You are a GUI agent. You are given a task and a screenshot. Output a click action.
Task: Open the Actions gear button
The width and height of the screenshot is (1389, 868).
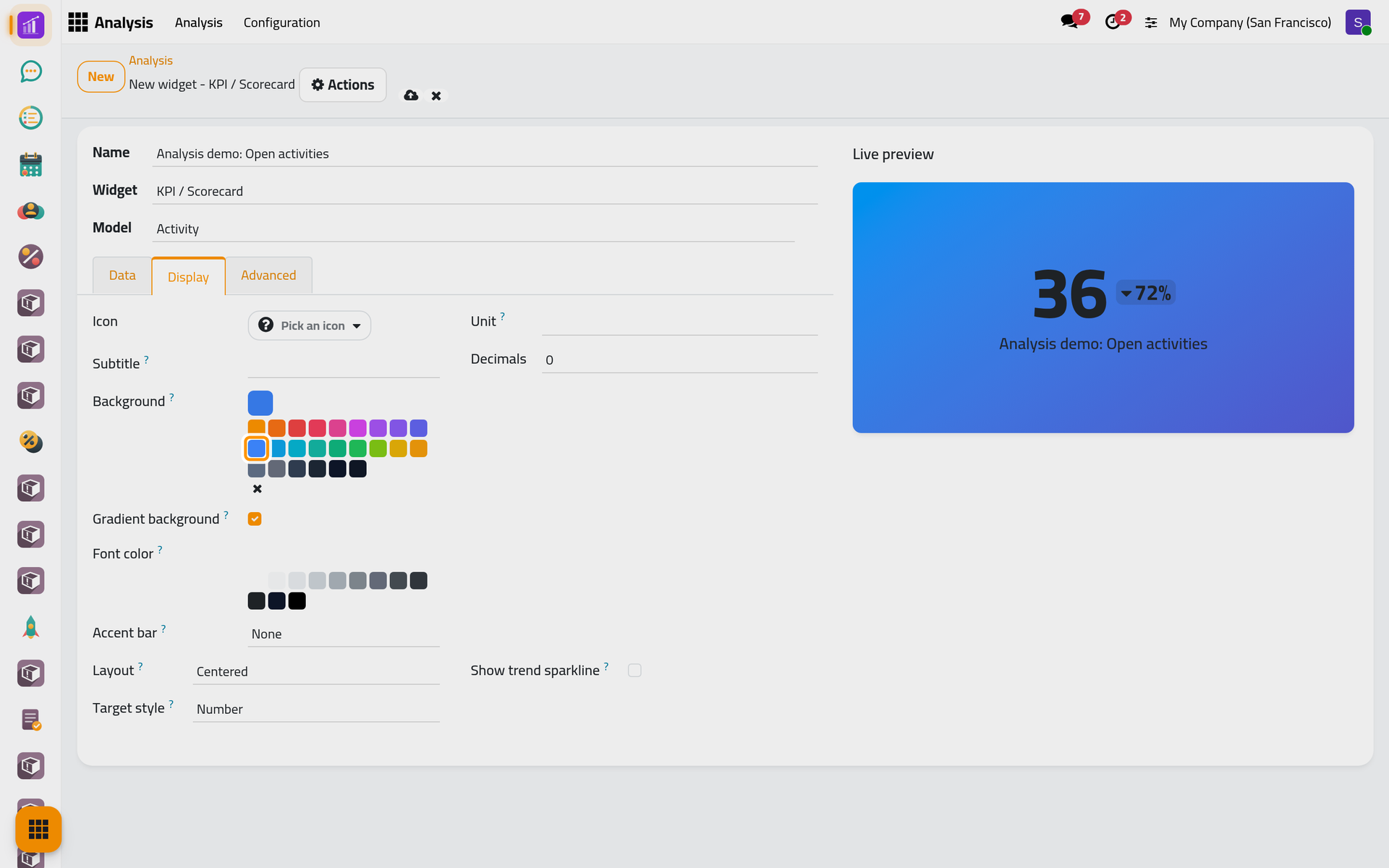[343, 85]
